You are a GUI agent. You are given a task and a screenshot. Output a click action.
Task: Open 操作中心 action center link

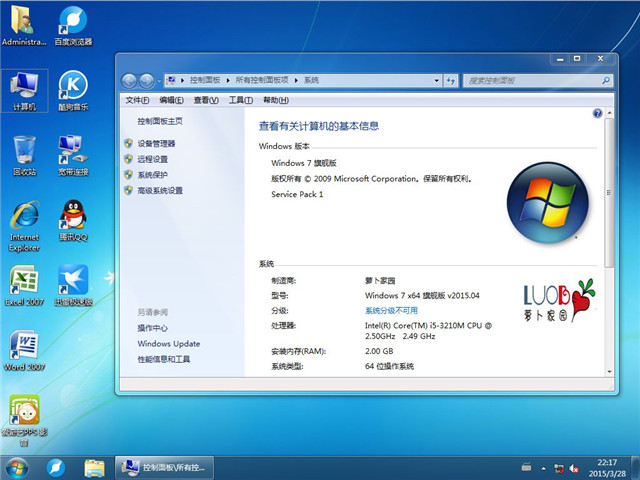[x=153, y=328]
